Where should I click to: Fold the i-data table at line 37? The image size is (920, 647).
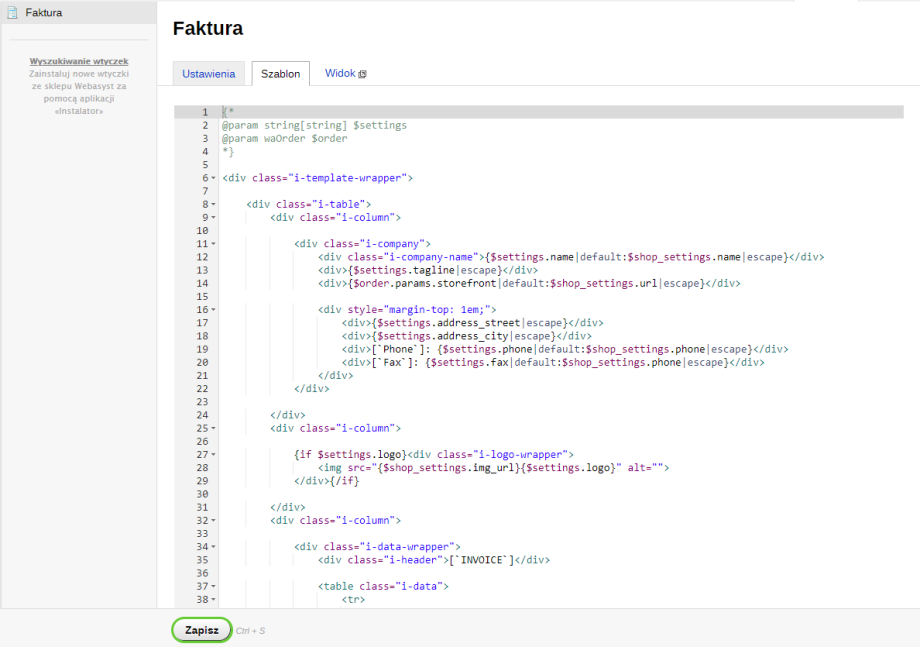214,587
